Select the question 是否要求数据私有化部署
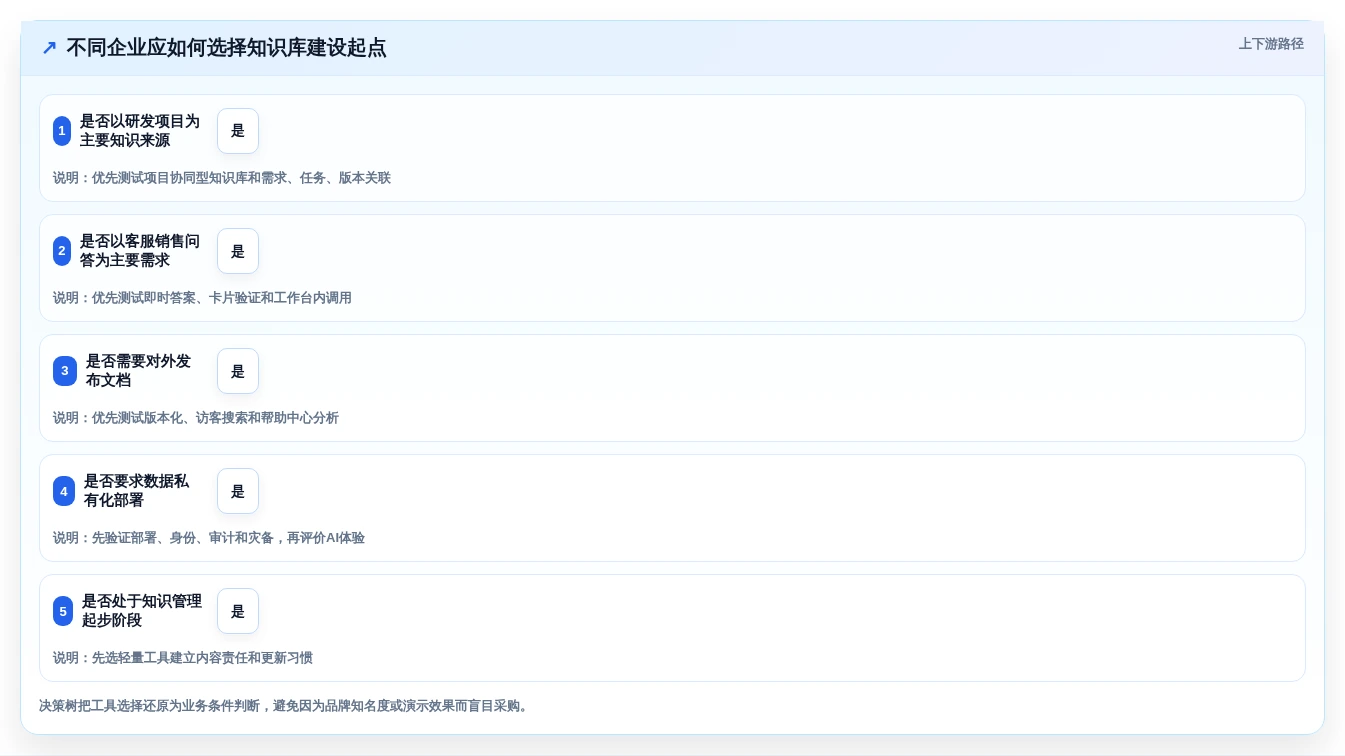Screen dimensions: 1345x756 136,491
